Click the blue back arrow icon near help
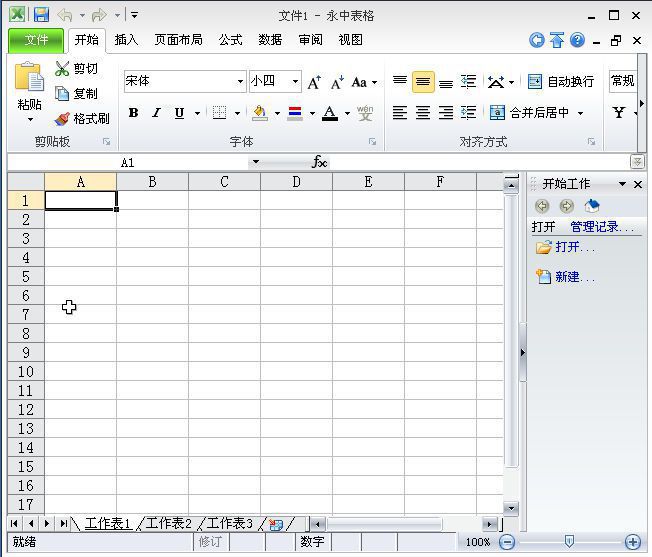 pos(537,40)
